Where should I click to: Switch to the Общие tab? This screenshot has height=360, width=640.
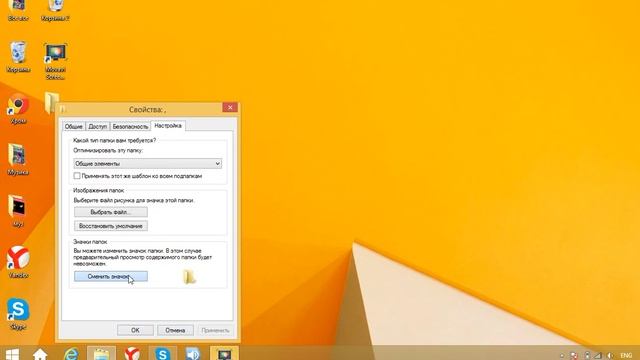point(73,127)
